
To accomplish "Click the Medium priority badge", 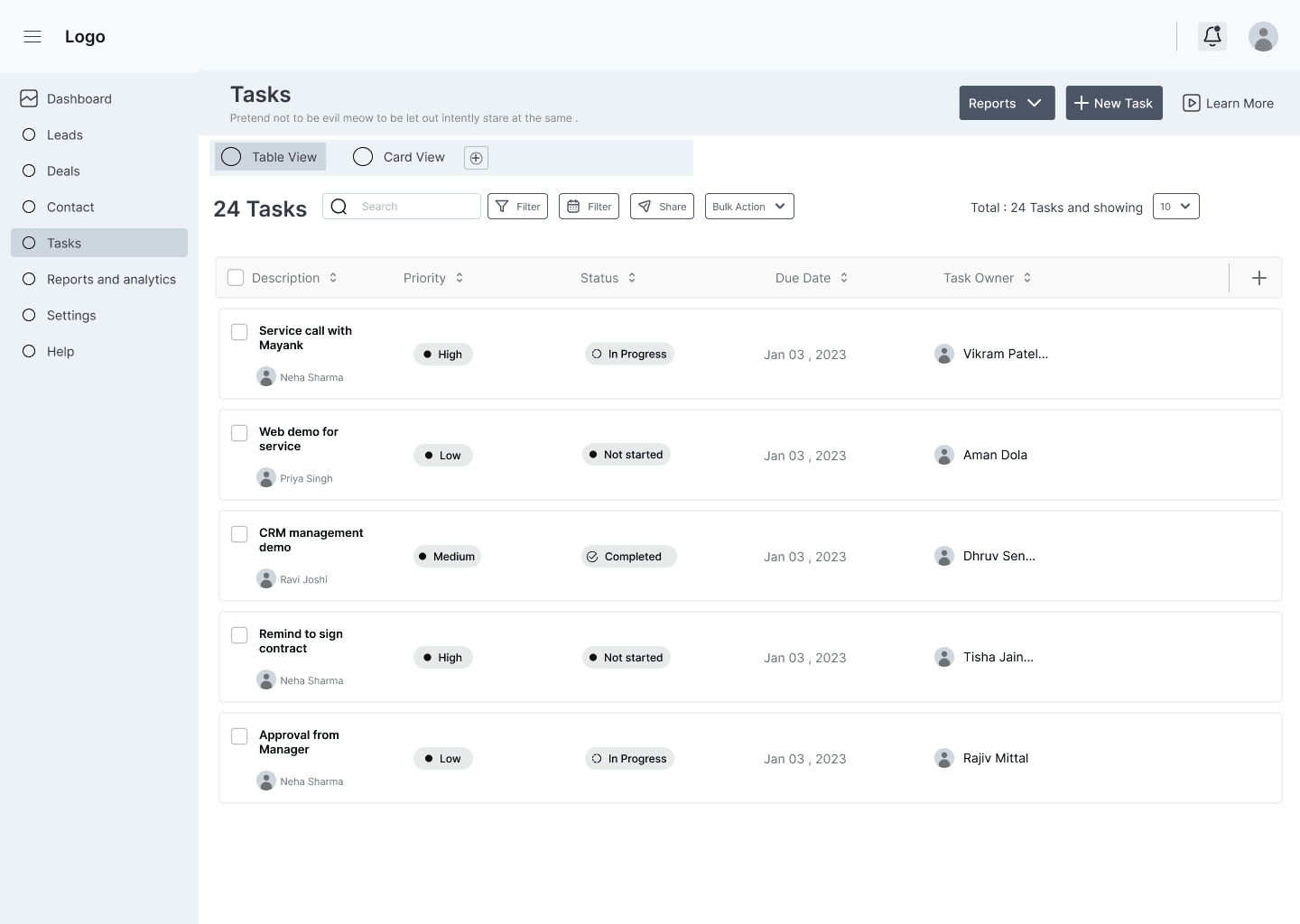I will coord(447,557).
